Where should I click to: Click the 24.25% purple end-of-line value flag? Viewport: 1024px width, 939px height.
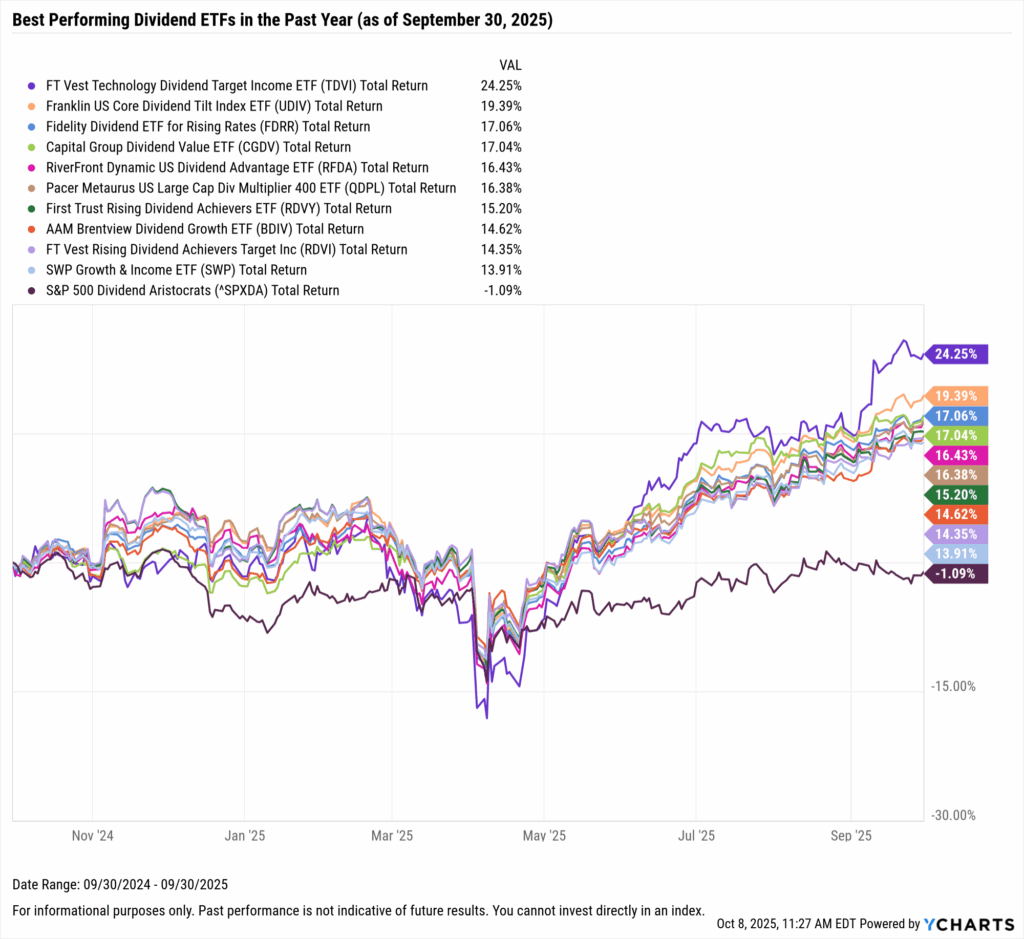pyautogui.click(x=958, y=353)
